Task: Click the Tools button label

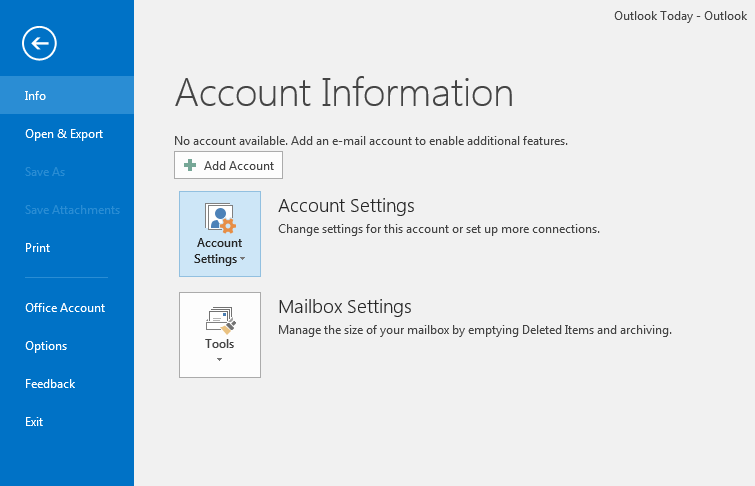Action: [x=219, y=344]
